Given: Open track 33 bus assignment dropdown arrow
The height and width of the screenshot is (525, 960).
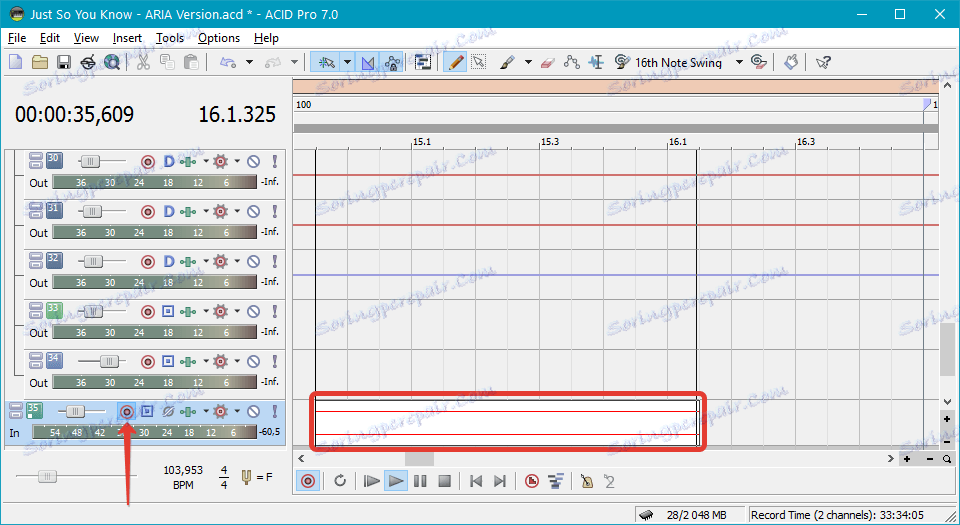Looking at the screenshot, I should coord(206,311).
